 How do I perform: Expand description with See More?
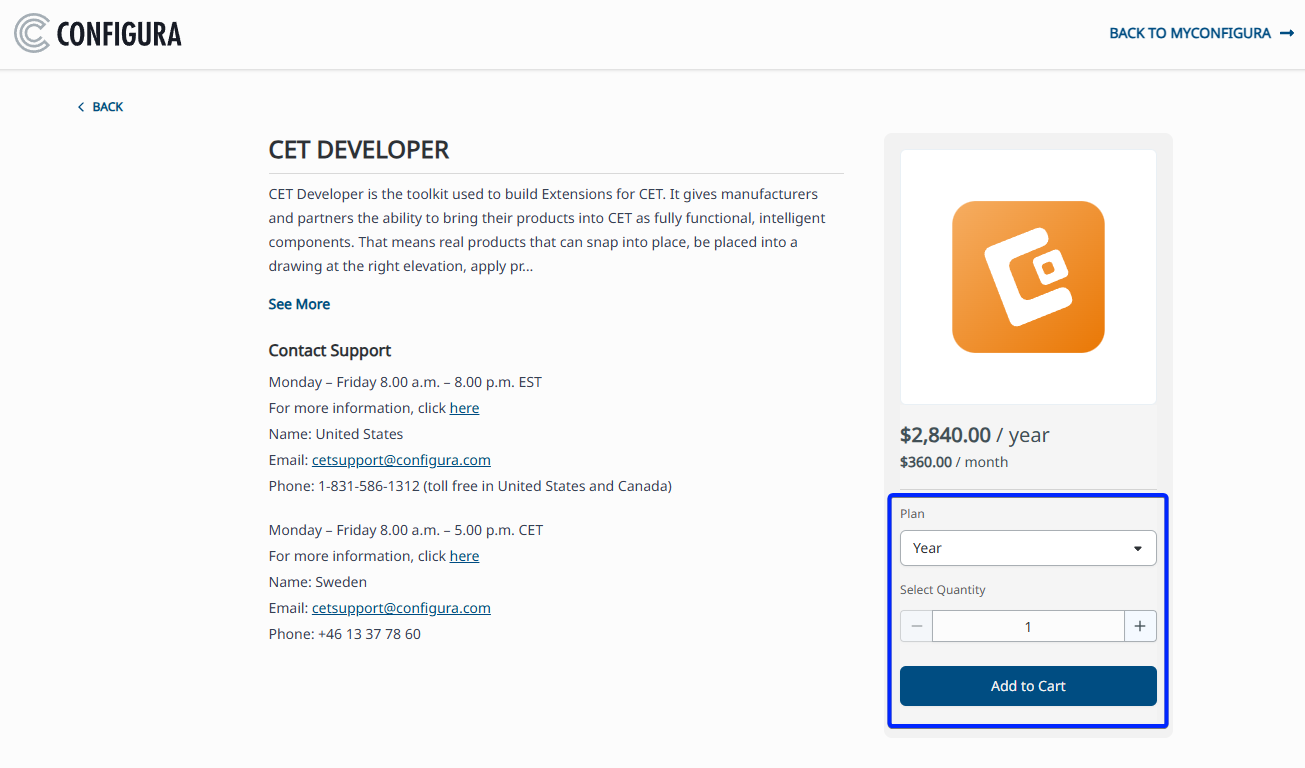click(x=299, y=304)
